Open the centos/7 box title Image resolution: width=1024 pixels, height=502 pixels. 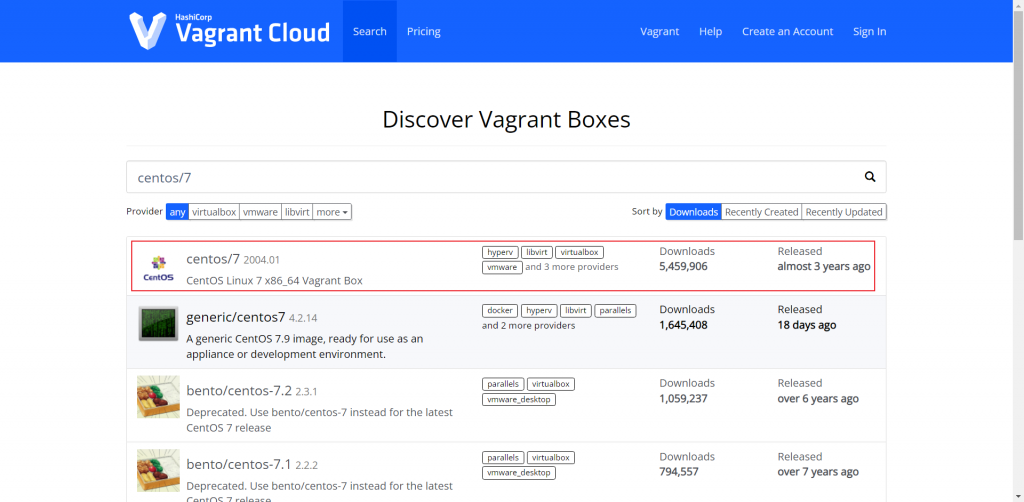214,259
